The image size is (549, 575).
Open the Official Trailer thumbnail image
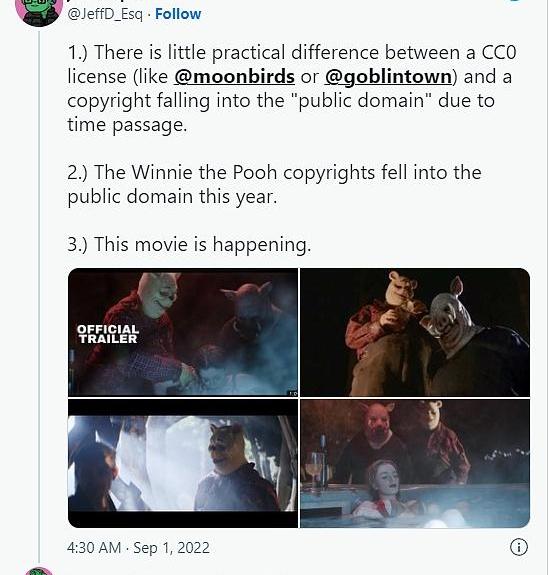(183, 332)
